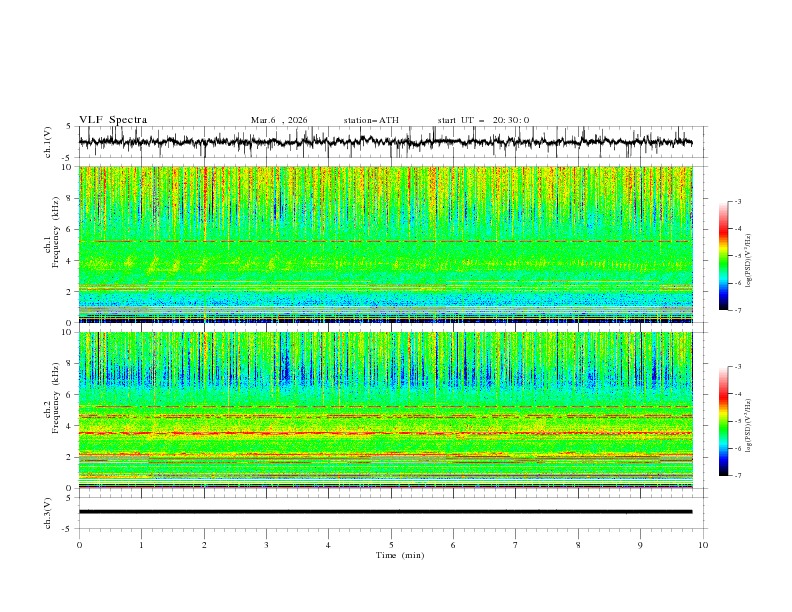Click the 'ch.1(V)' waveform axis label
Screen dimensions: 792x612
click(x=48, y=142)
